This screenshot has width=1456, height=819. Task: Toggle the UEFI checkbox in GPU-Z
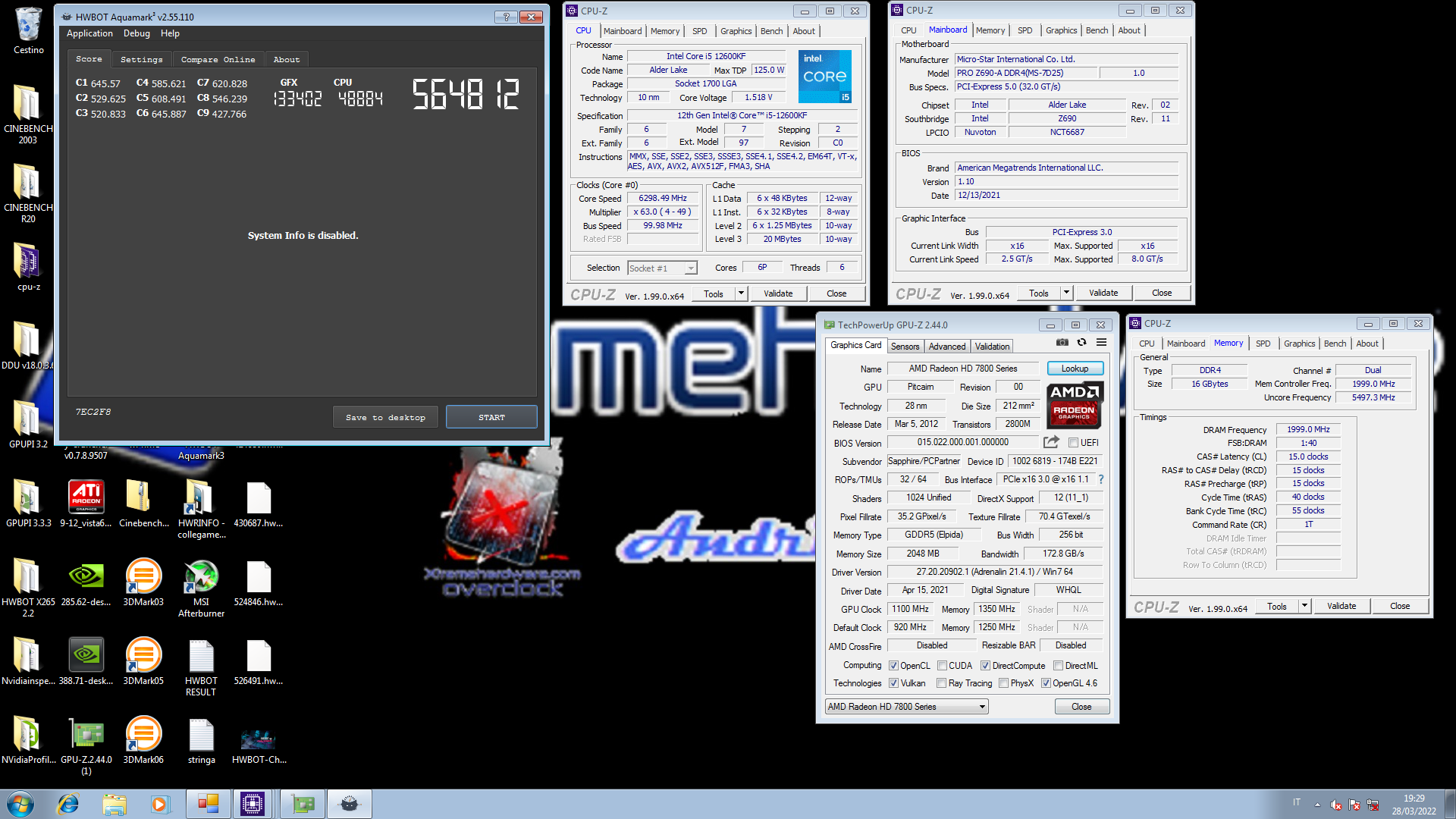coord(1073,443)
